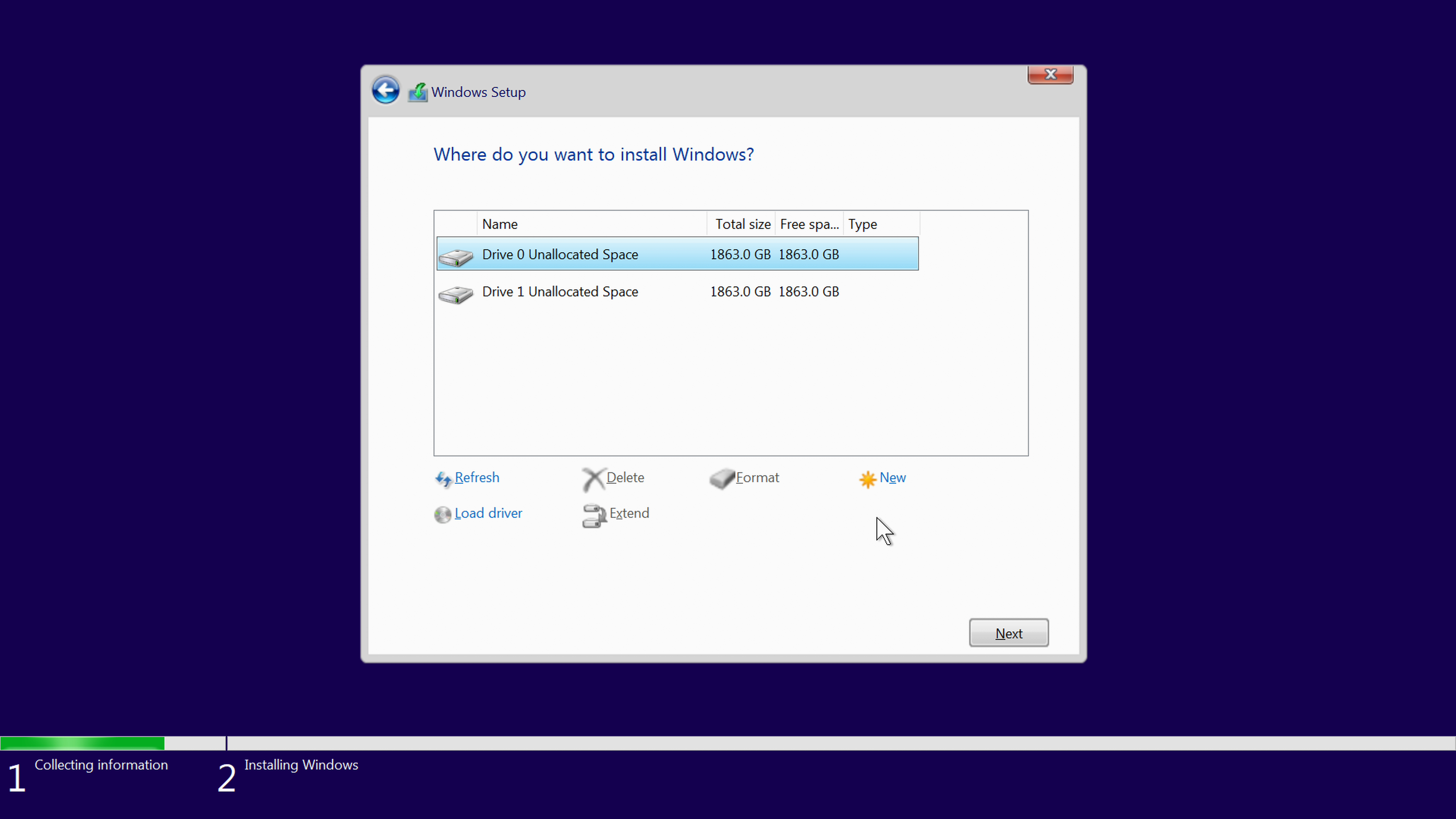The image size is (1456, 819).
Task: Click Drive 1 free space value
Action: pos(808,292)
